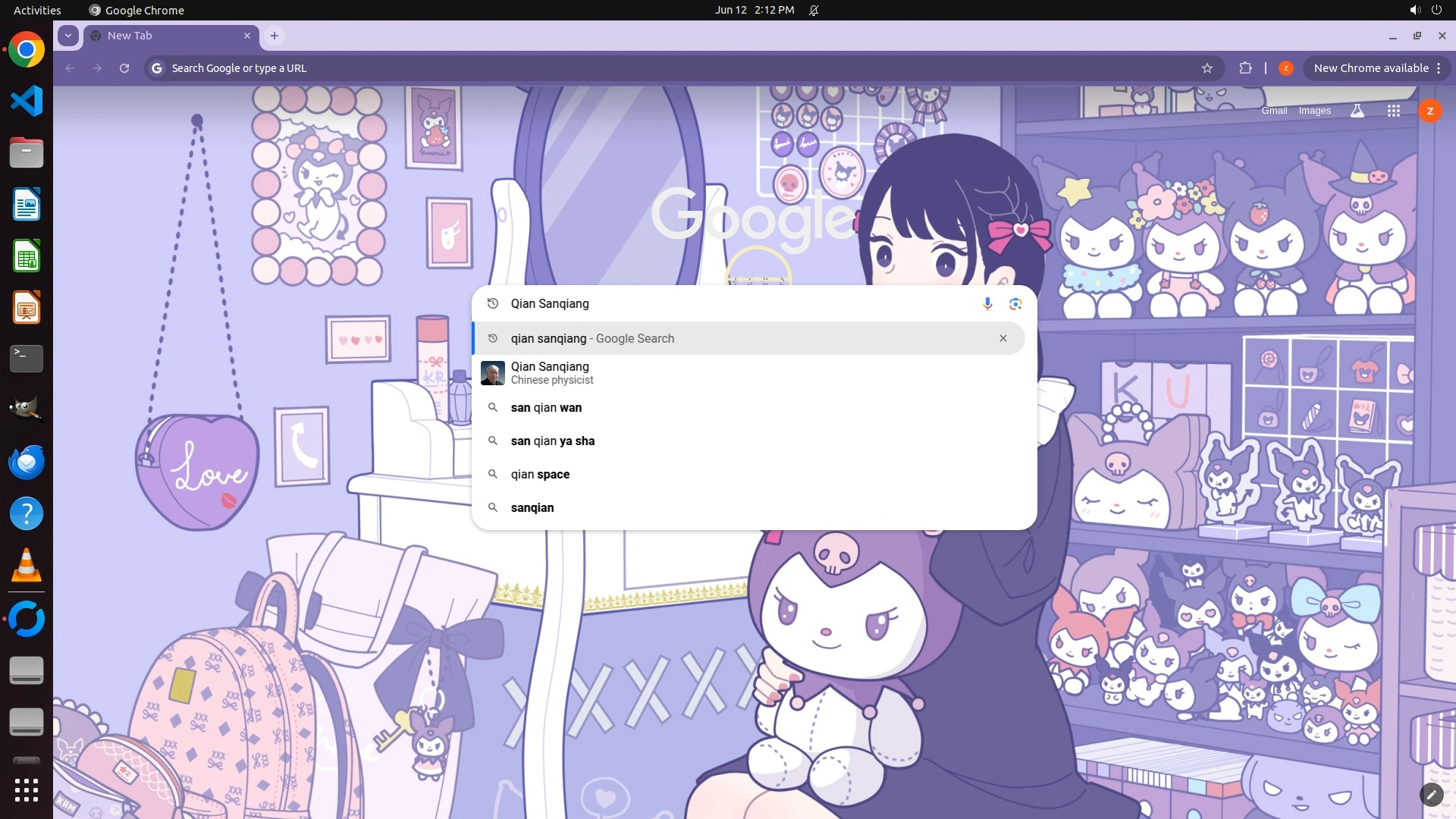1456x819 pixels.
Task: Click the customize Chrome pencil button
Action: coord(1431,794)
